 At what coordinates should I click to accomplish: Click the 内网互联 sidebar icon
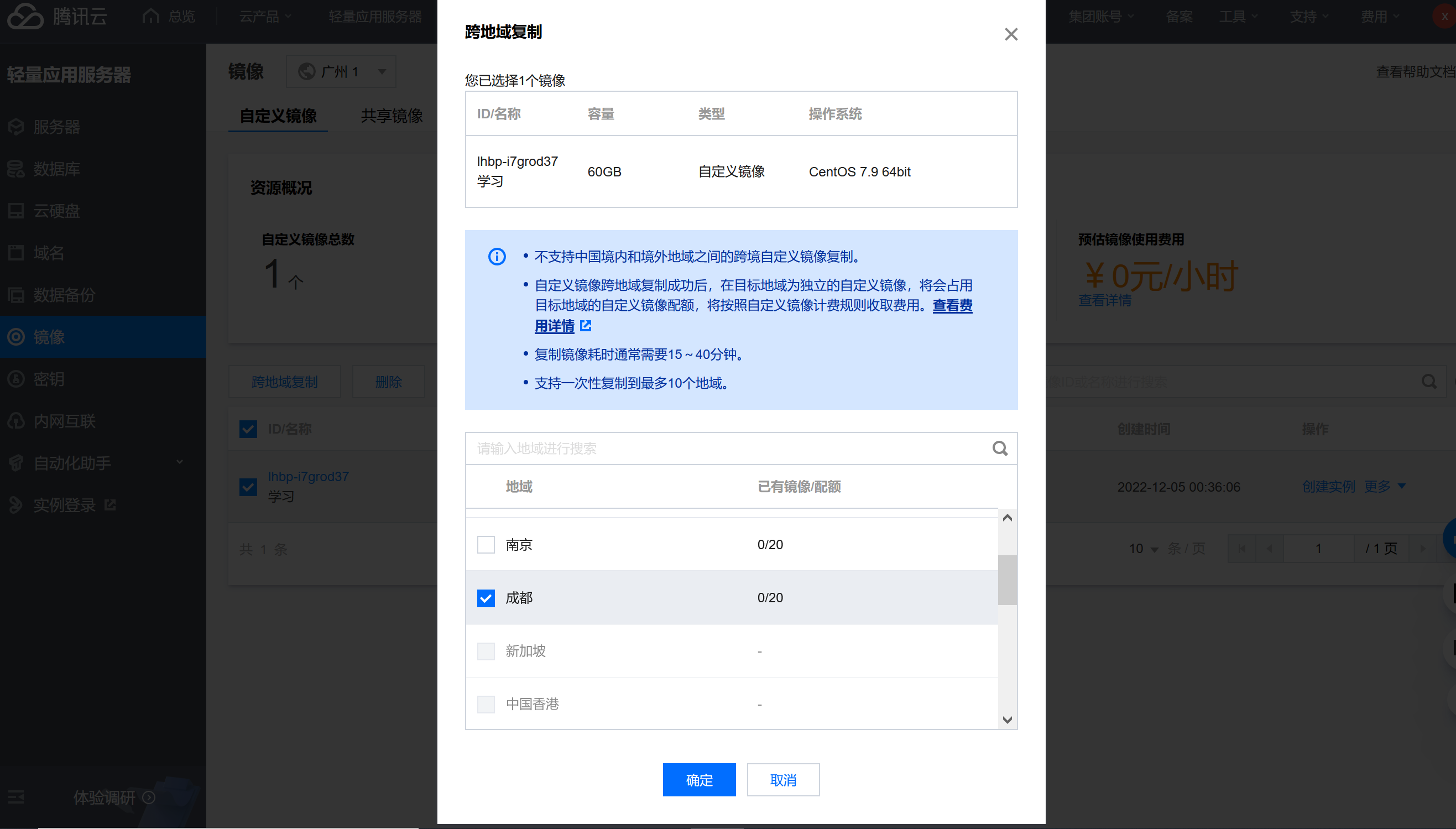tap(16, 421)
